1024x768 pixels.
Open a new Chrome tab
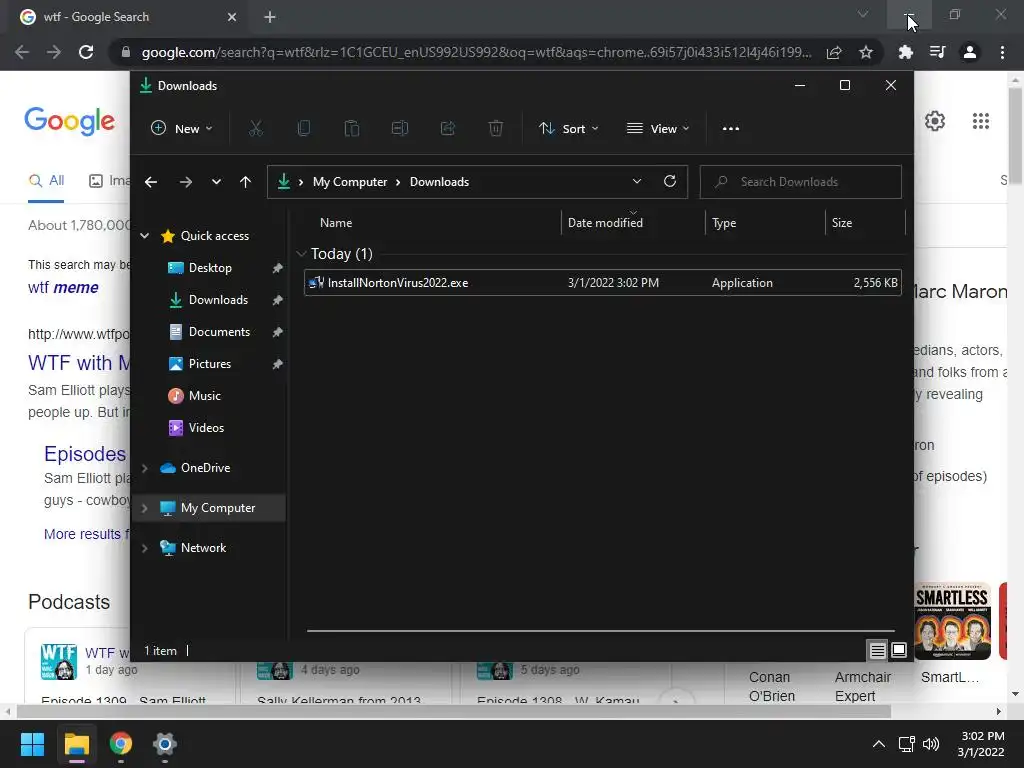(270, 17)
